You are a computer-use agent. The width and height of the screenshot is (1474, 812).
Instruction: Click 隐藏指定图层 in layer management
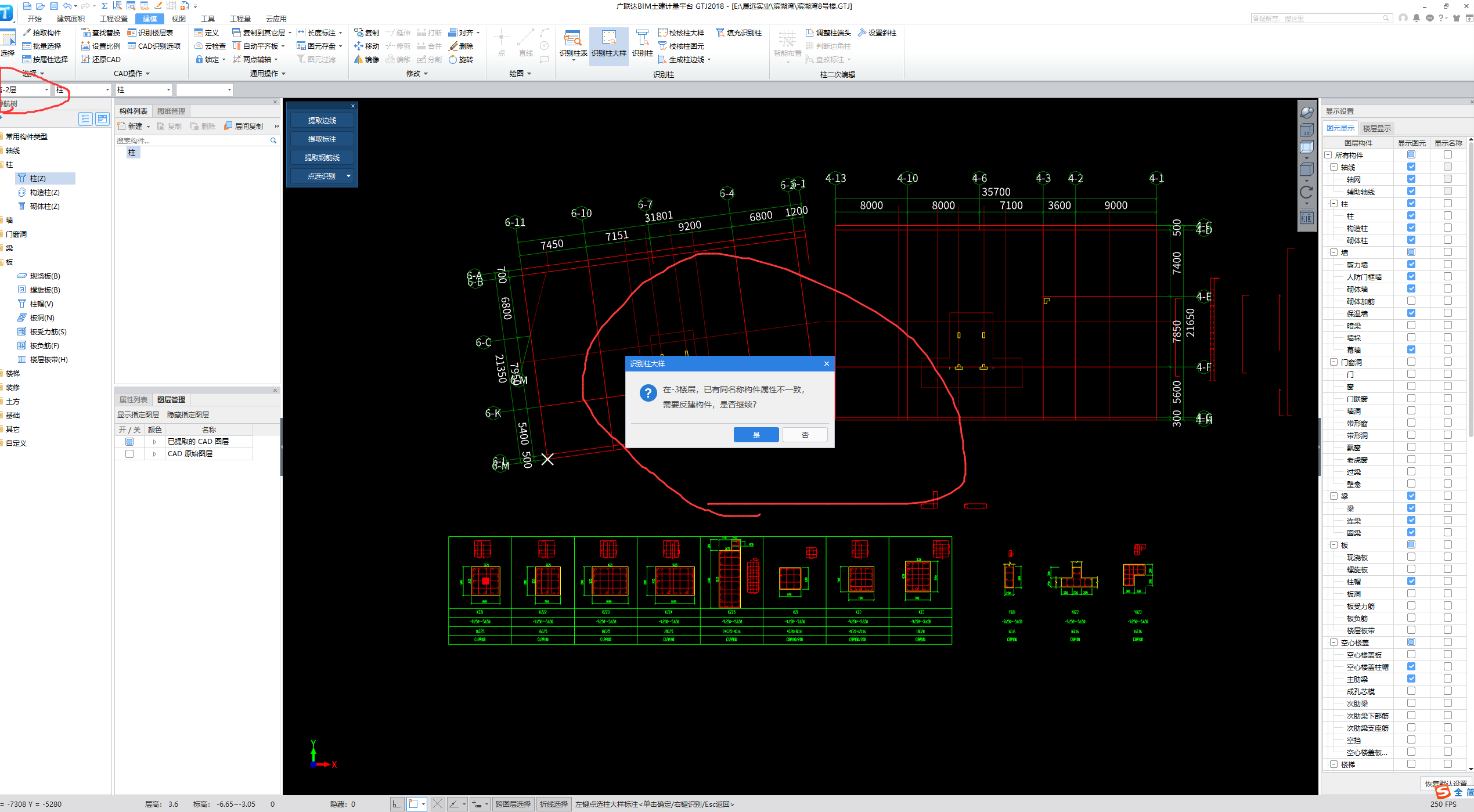(x=188, y=415)
